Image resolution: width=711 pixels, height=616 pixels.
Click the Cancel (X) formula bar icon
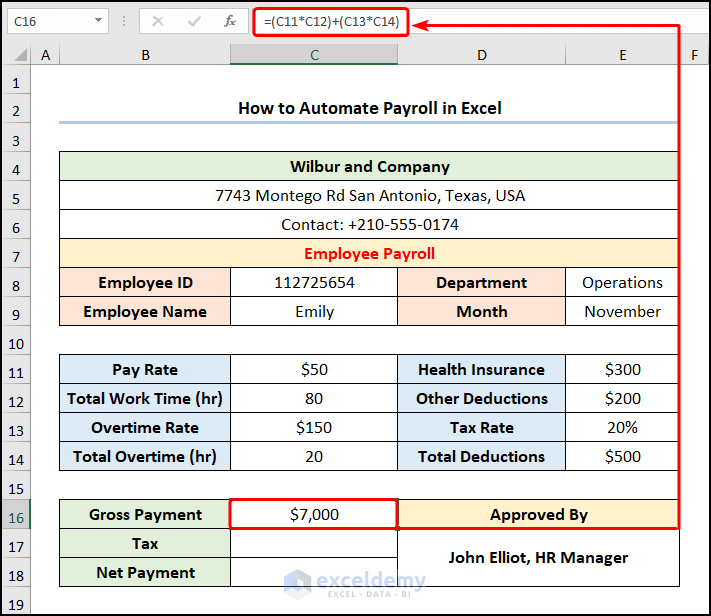coord(157,20)
